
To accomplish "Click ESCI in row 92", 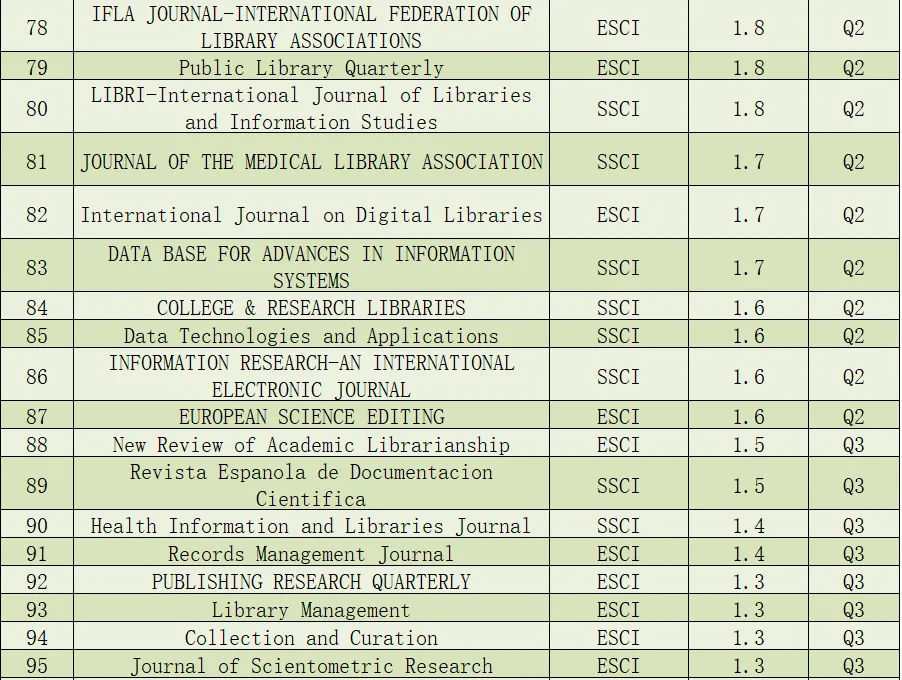I will [x=618, y=582].
